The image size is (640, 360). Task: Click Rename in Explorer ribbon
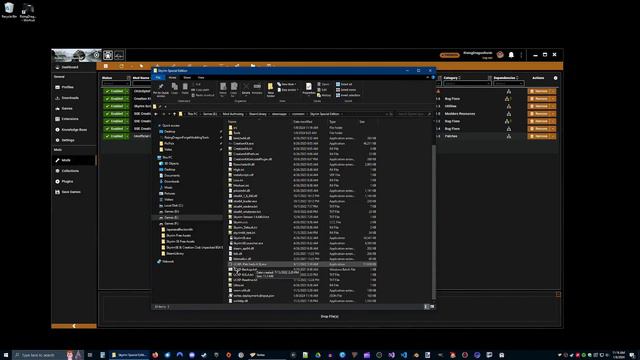pos(257,89)
